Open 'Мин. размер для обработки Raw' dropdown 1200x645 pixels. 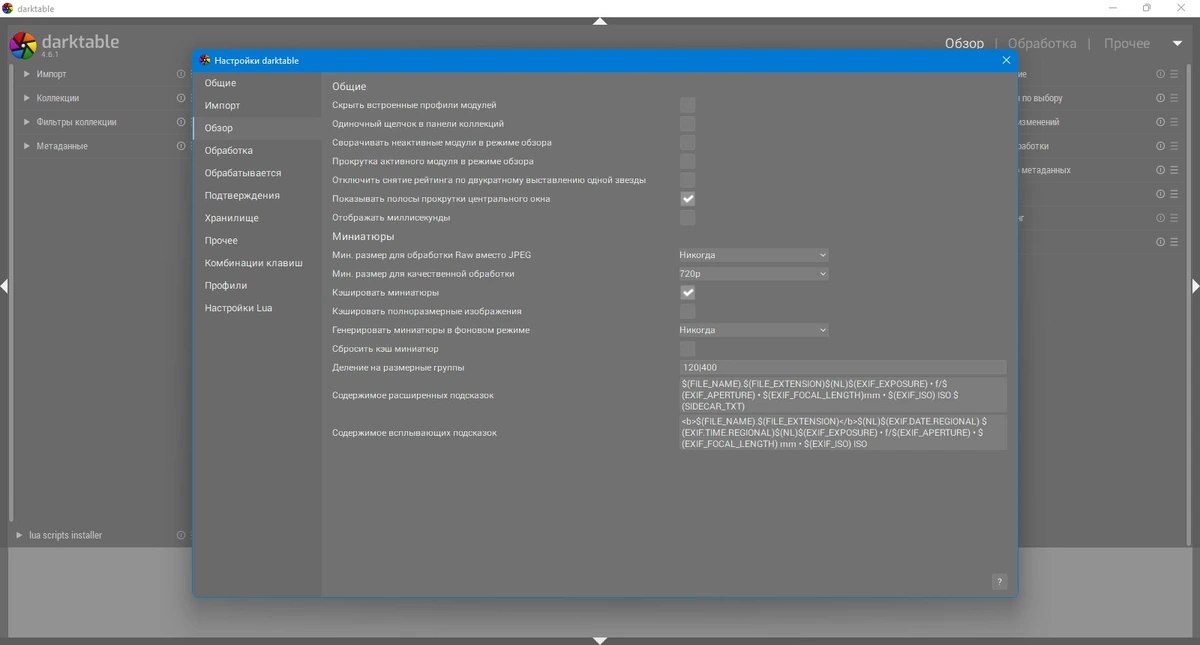point(754,255)
